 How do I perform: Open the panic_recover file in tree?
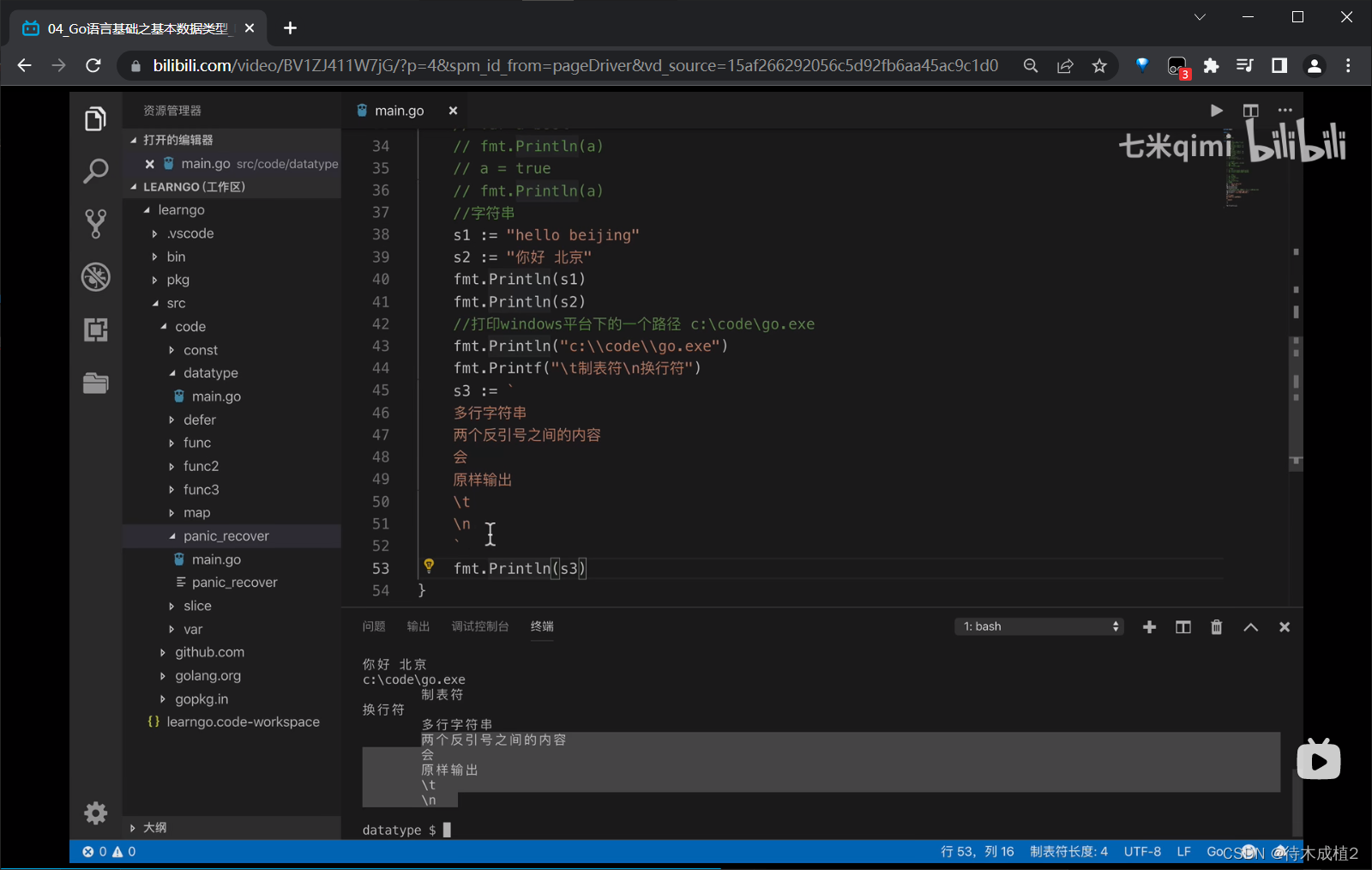pyautogui.click(x=234, y=583)
